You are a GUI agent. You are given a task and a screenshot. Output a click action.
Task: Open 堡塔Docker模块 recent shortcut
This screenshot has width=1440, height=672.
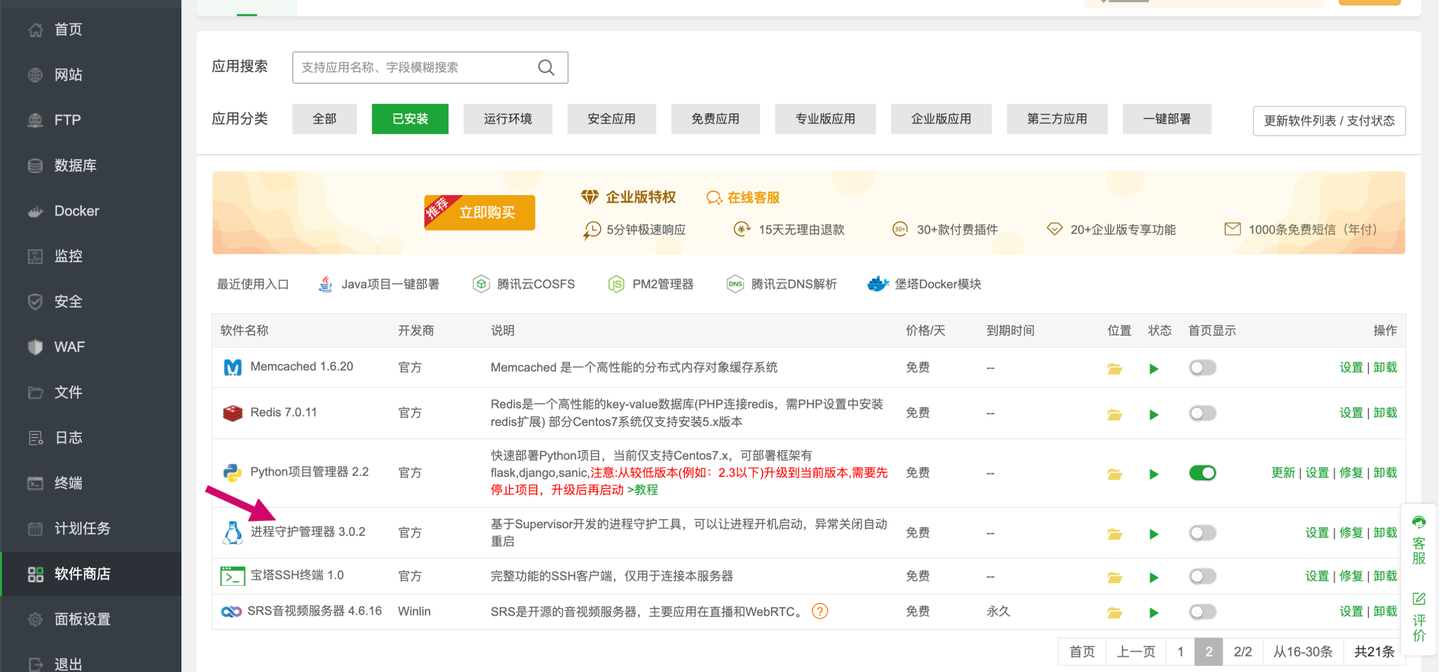924,284
